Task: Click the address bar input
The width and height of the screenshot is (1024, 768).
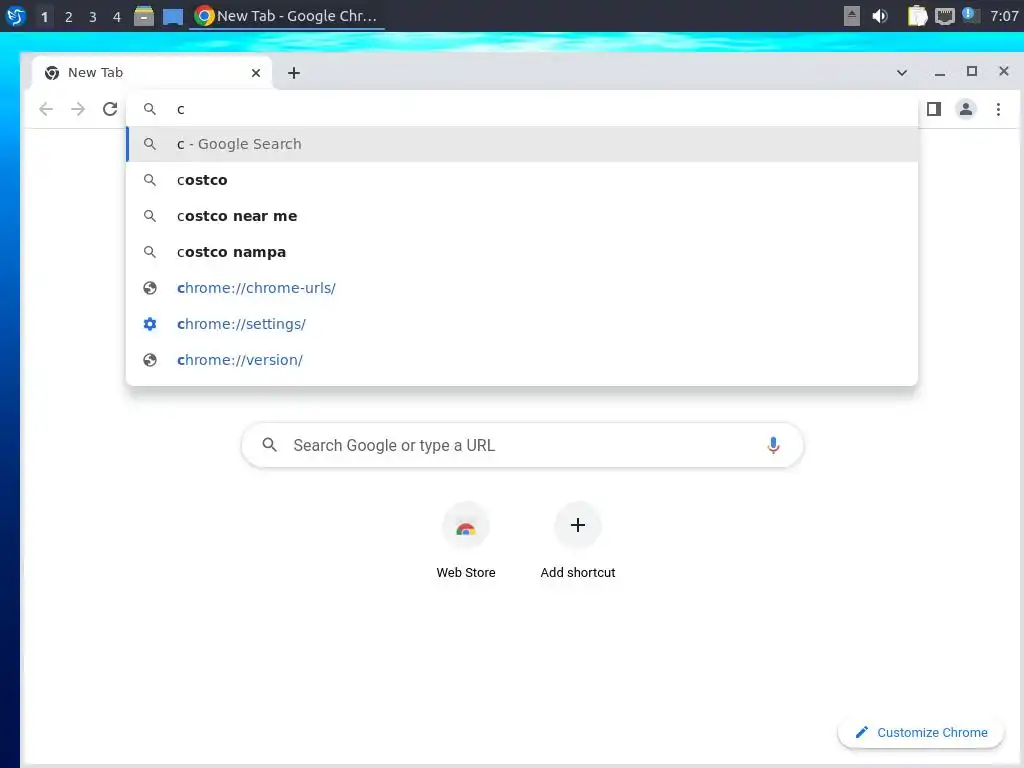Action: [x=522, y=109]
